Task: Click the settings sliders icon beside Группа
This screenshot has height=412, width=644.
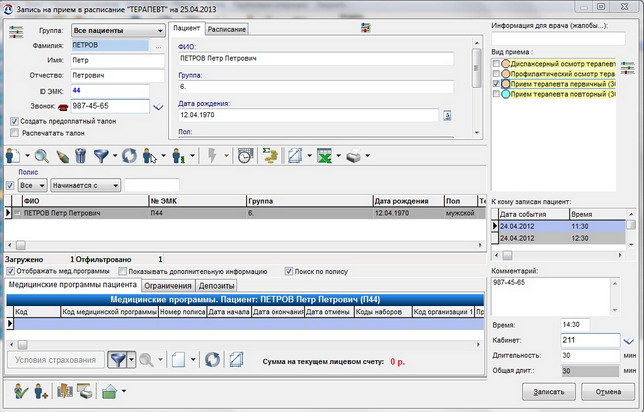Action: tap(16, 32)
